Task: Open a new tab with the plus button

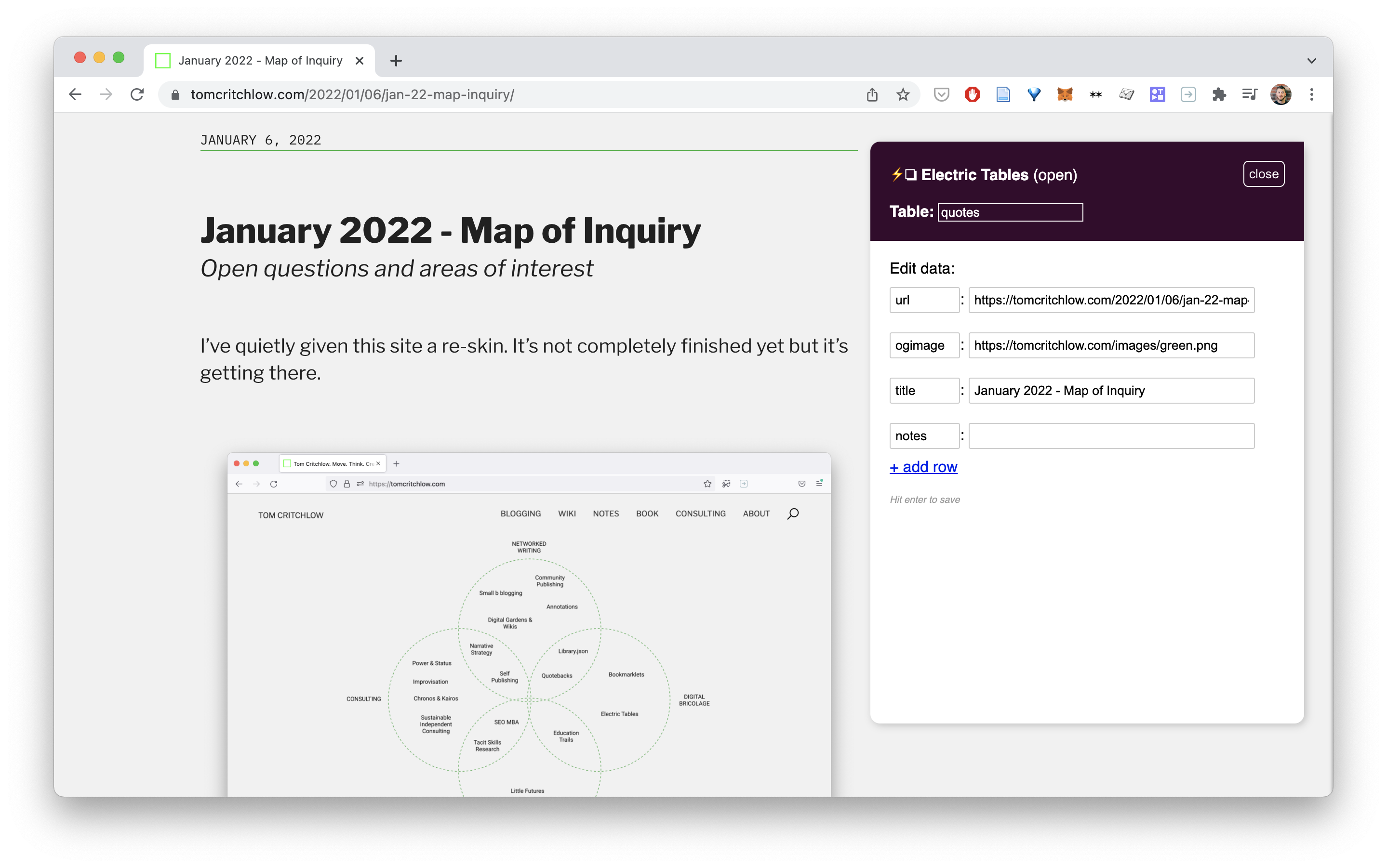Action: coord(396,60)
